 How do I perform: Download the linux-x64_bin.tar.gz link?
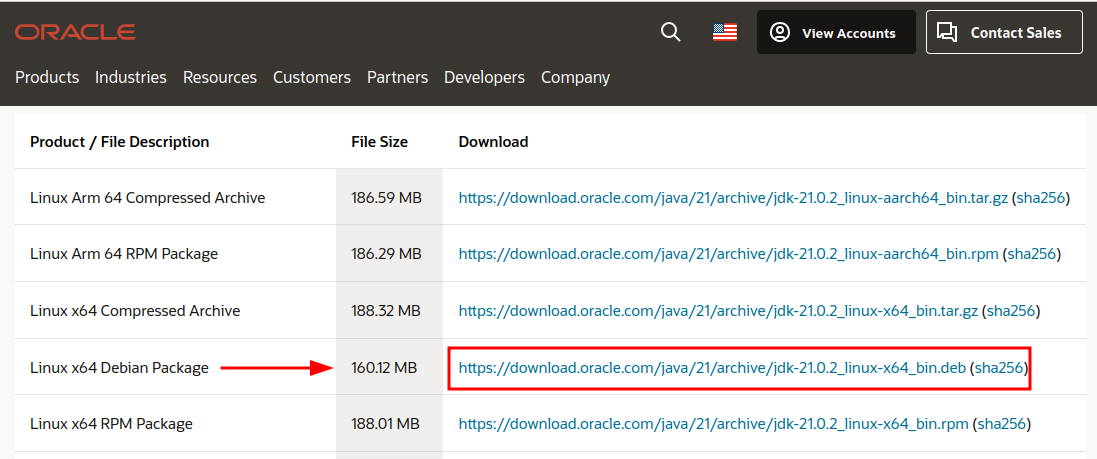[718, 311]
